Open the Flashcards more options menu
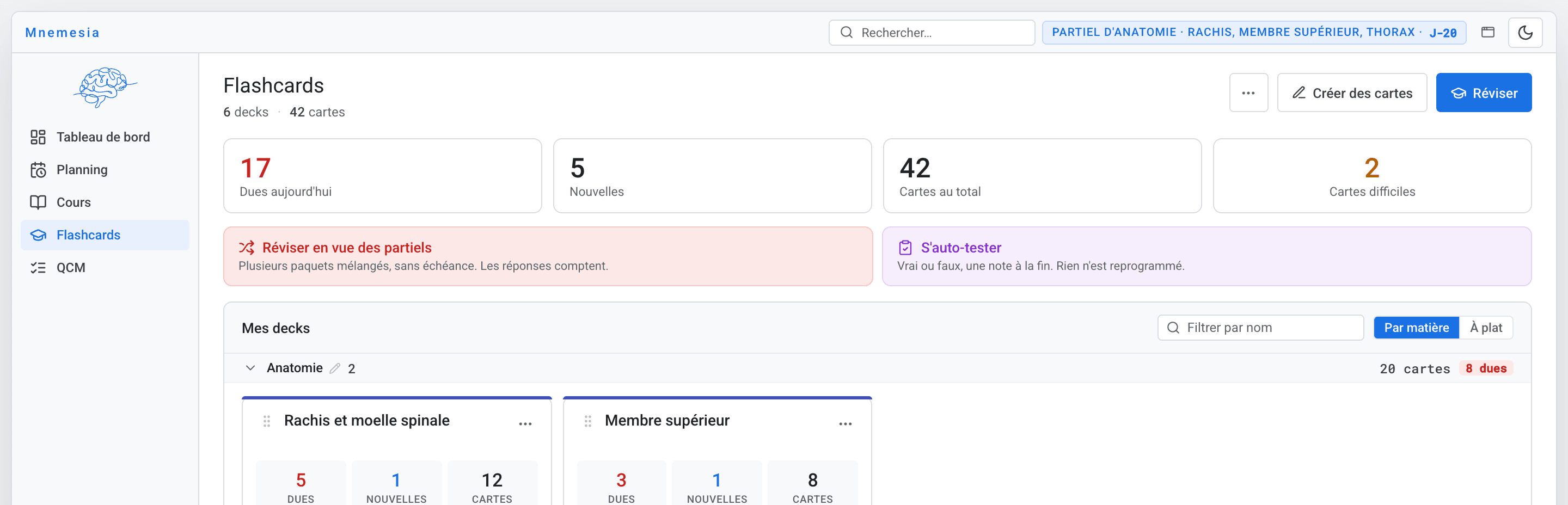This screenshot has width=1568, height=505. coord(1248,93)
